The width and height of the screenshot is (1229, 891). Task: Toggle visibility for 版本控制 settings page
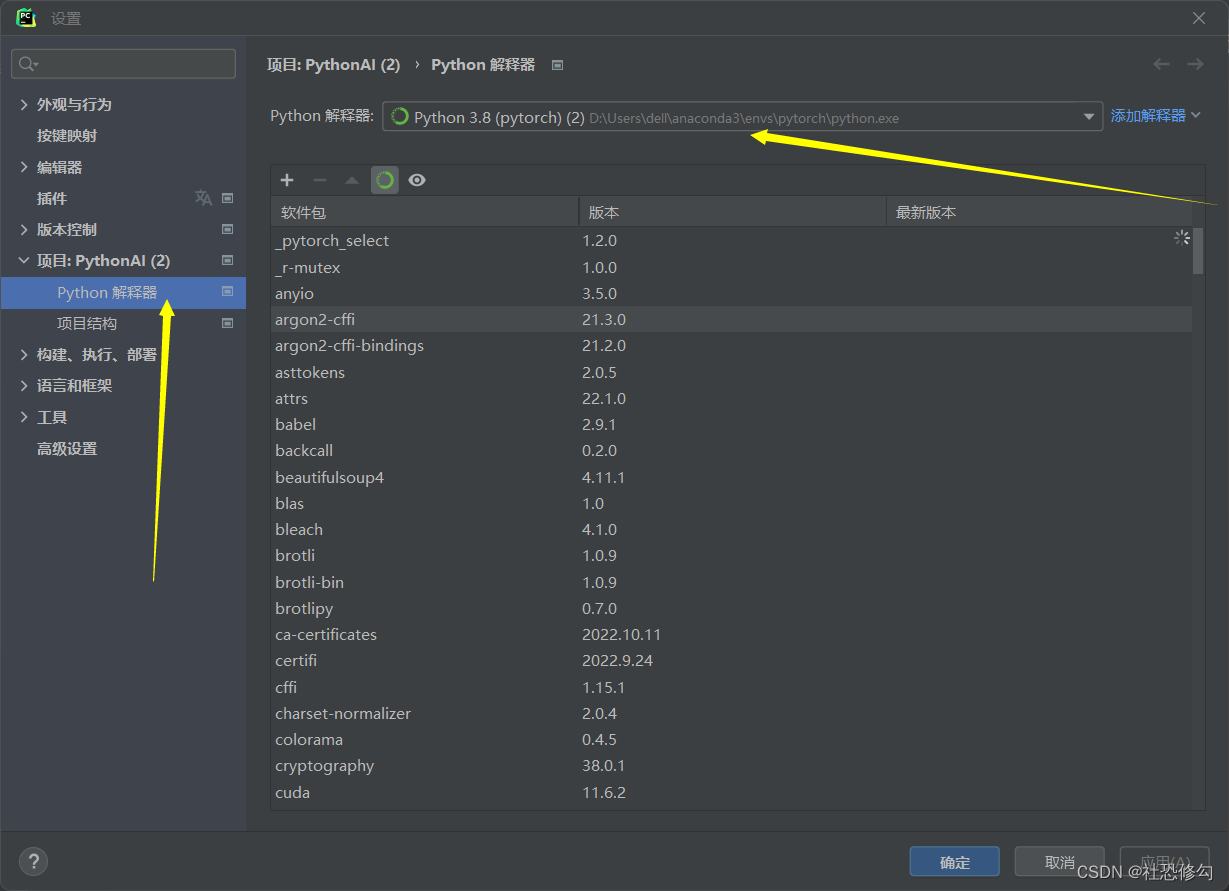tap(226, 229)
